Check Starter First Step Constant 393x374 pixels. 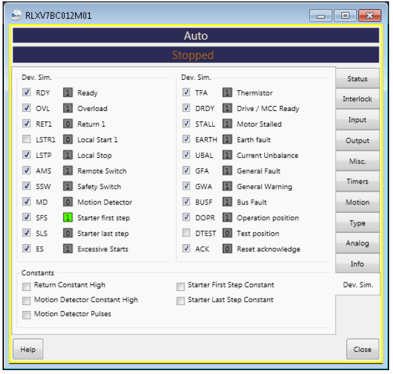181,286
